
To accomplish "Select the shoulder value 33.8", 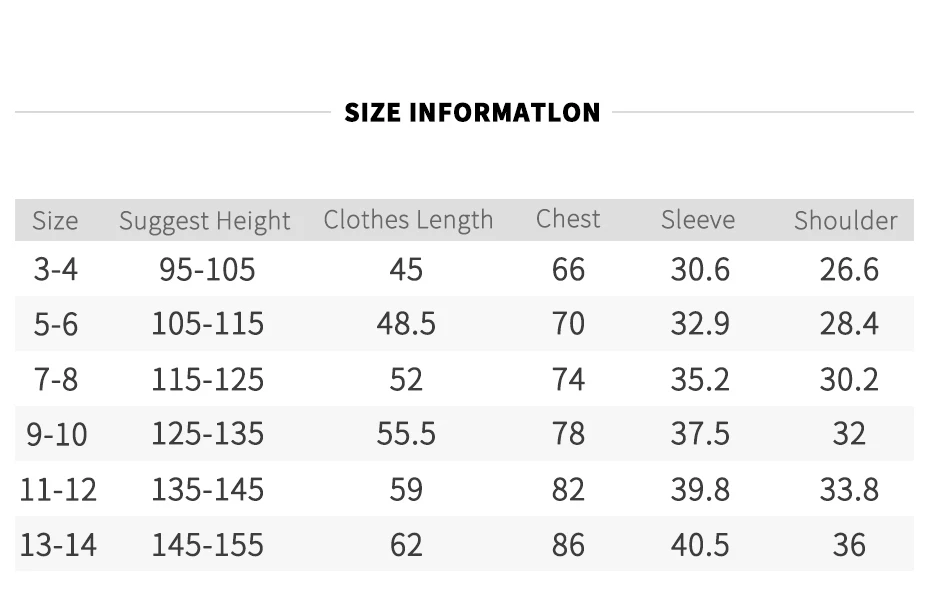I will pyautogui.click(x=849, y=490).
